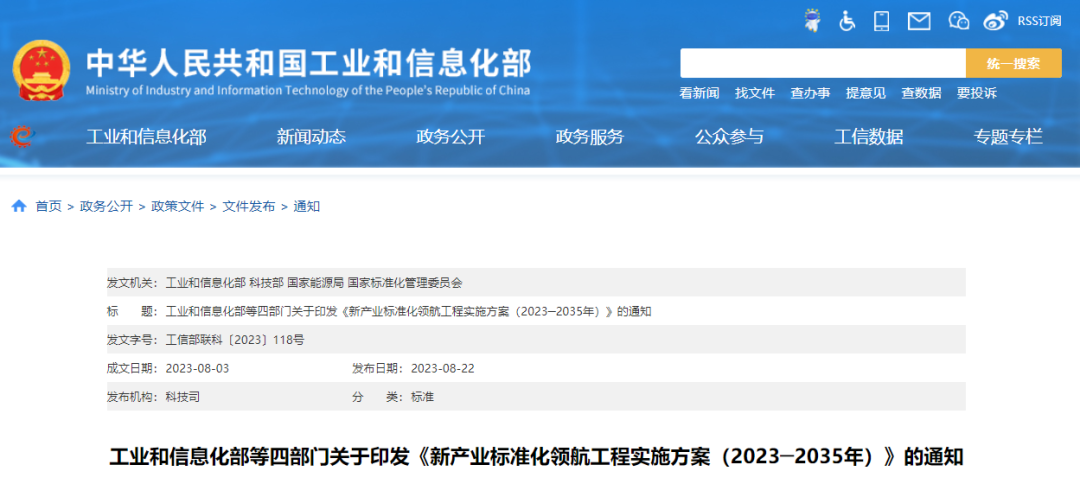Open the 提意见 quick link

tap(865, 93)
